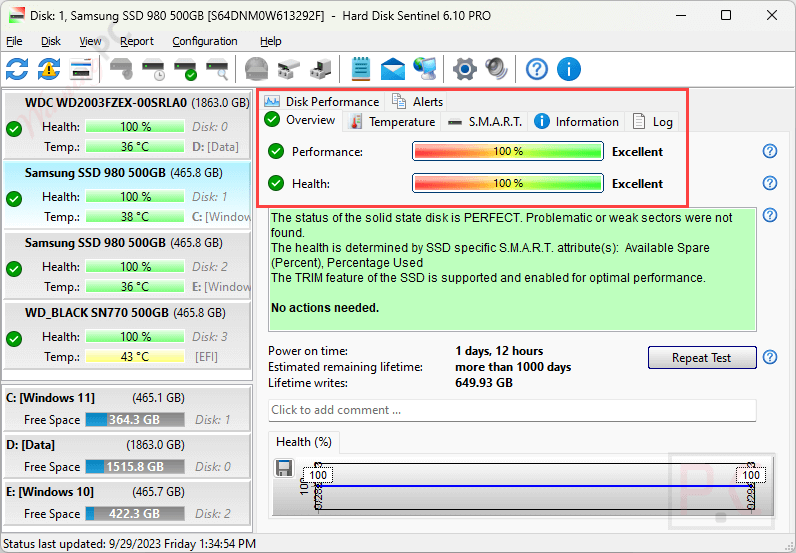The height and width of the screenshot is (553, 796).
Task: Select the D: [Data] partition
Action: tap(127, 456)
